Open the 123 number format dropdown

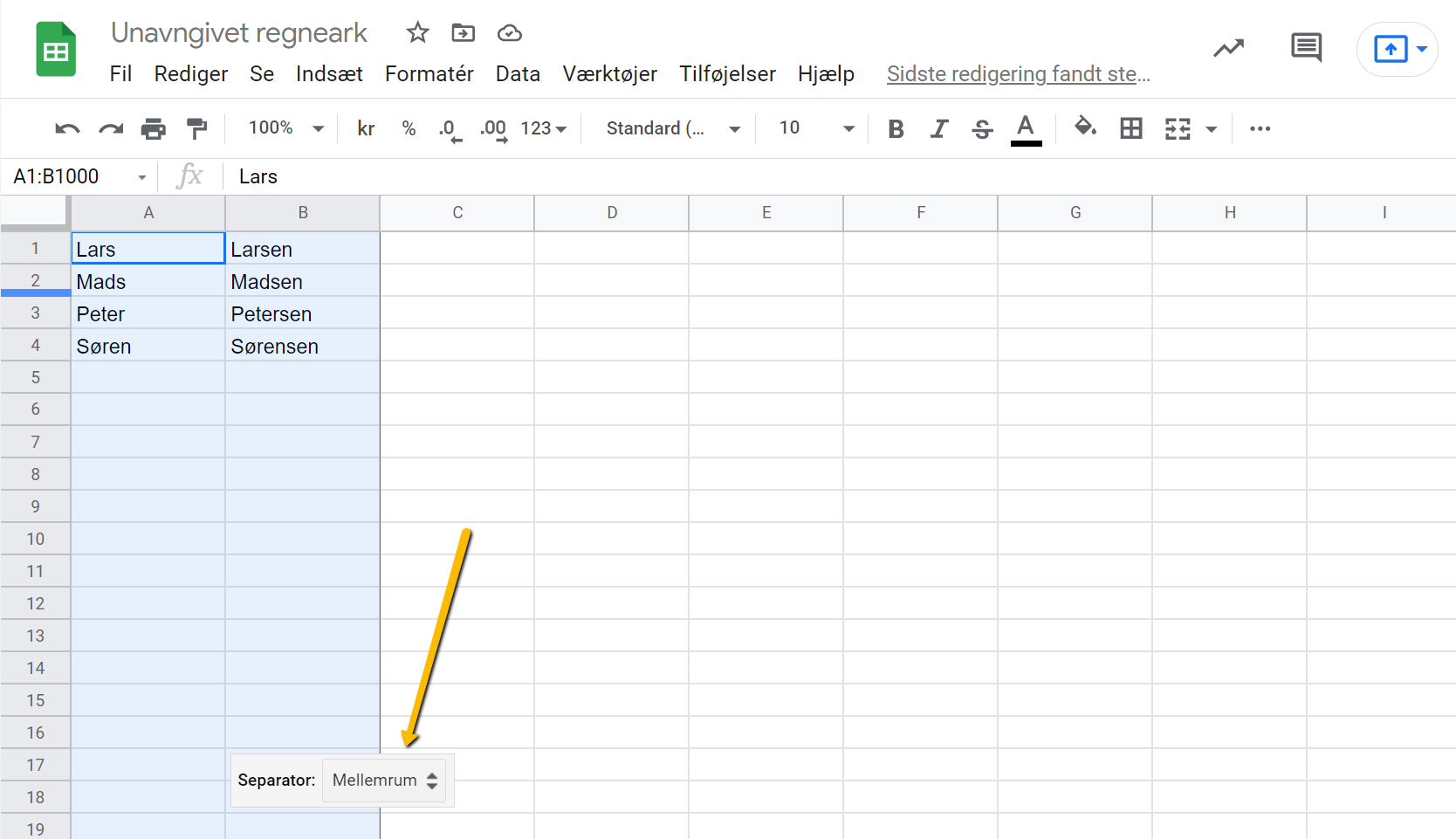point(541,127)
